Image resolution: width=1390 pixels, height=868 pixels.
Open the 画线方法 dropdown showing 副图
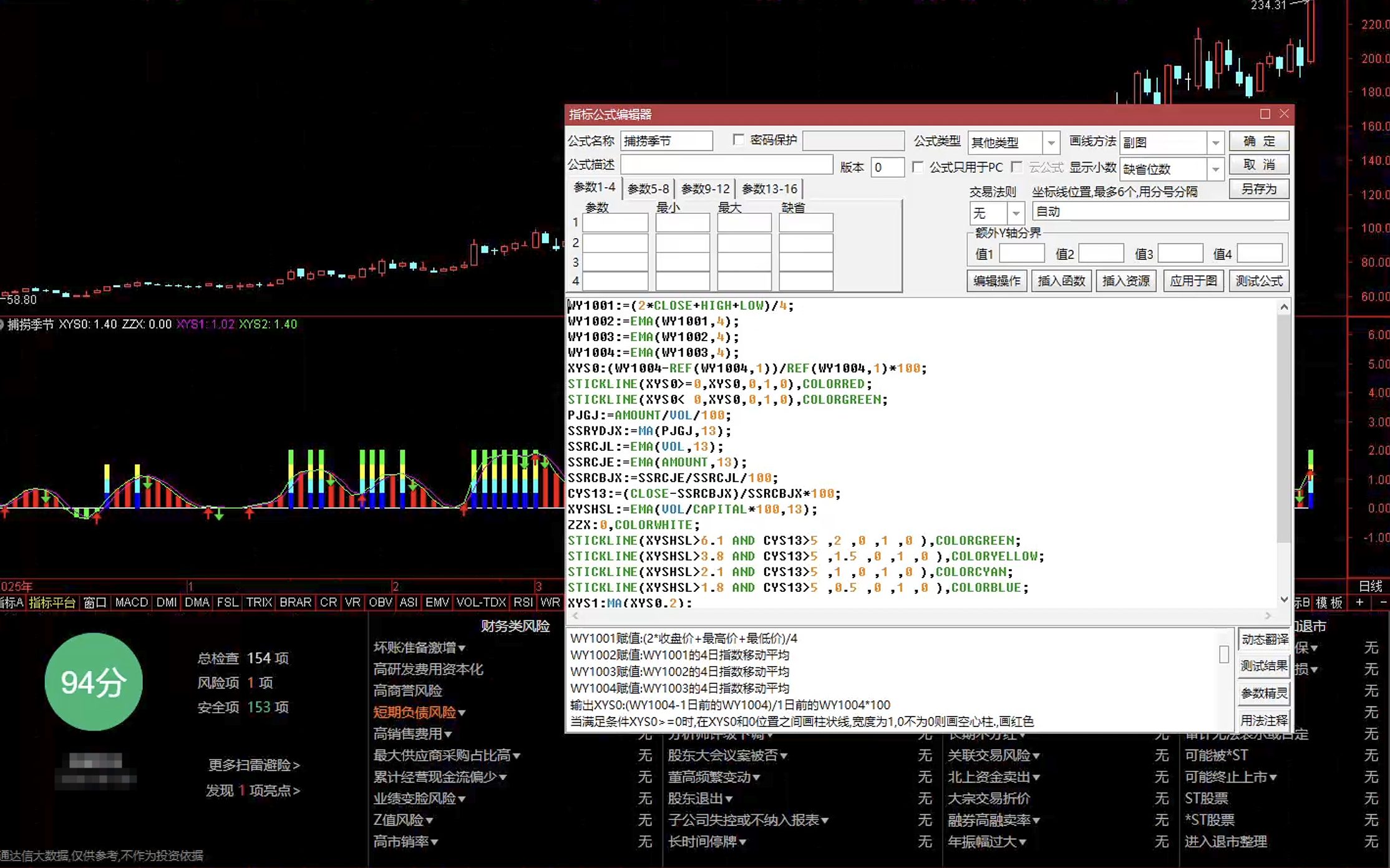tap(1215, 143)
